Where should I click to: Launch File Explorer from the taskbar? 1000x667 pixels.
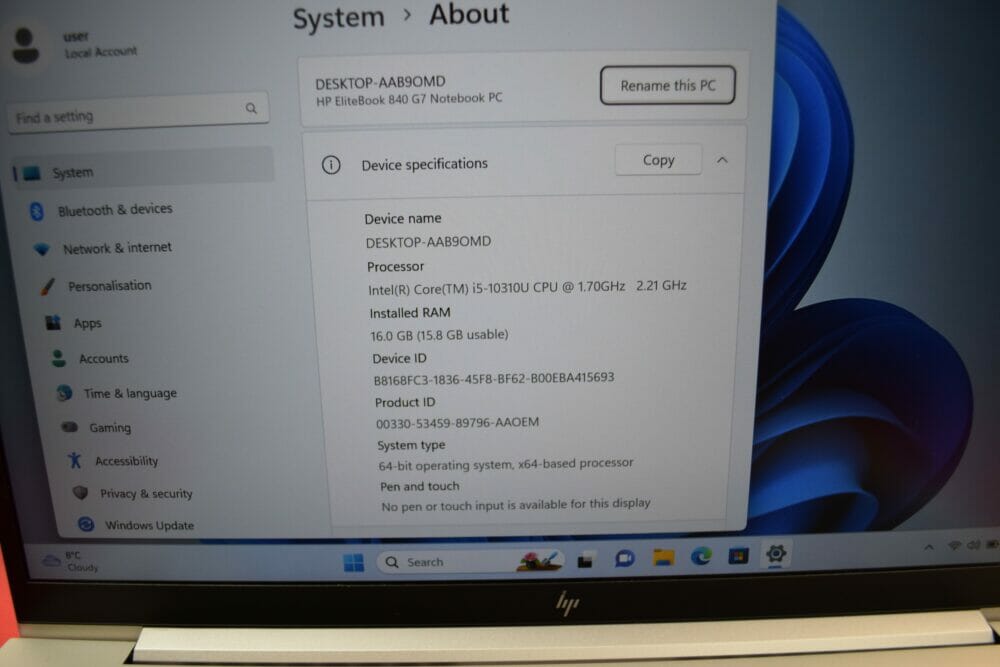[x=663, y=557]
